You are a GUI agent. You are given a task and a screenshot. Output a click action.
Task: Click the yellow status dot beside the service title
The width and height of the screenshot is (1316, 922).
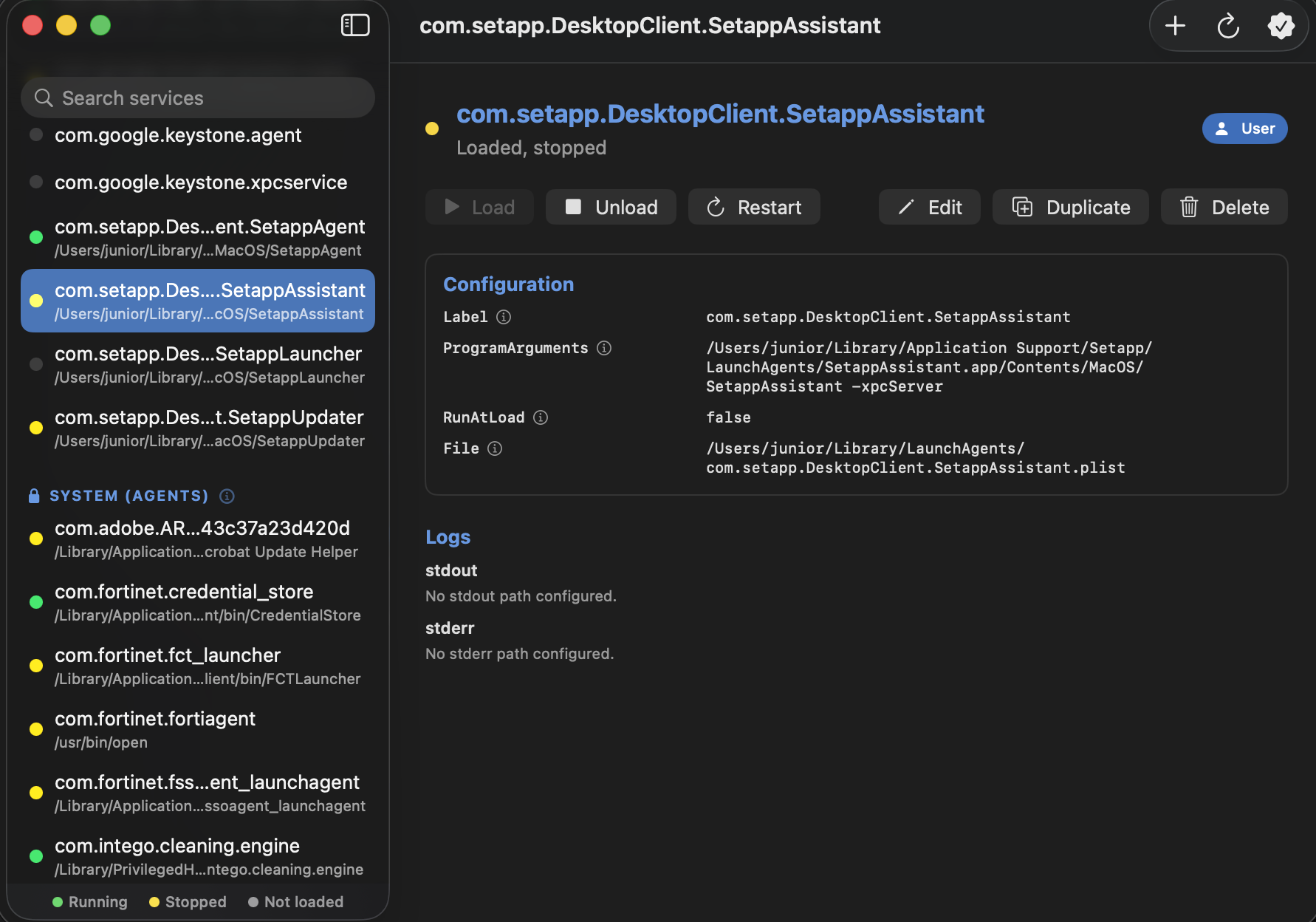tap(432, 129)
